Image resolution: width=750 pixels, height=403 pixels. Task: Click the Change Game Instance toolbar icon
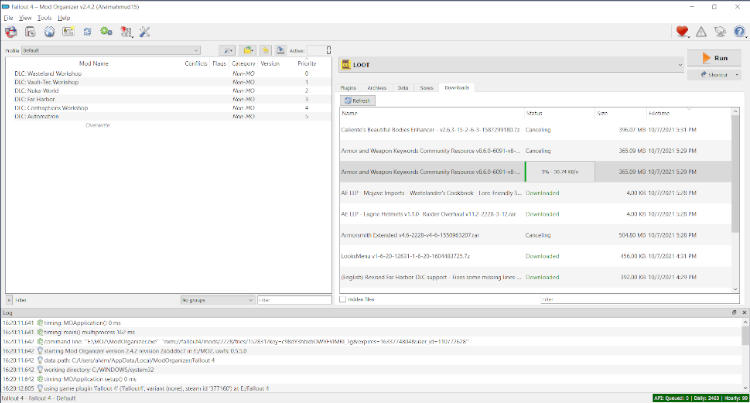tap(11, 32)
